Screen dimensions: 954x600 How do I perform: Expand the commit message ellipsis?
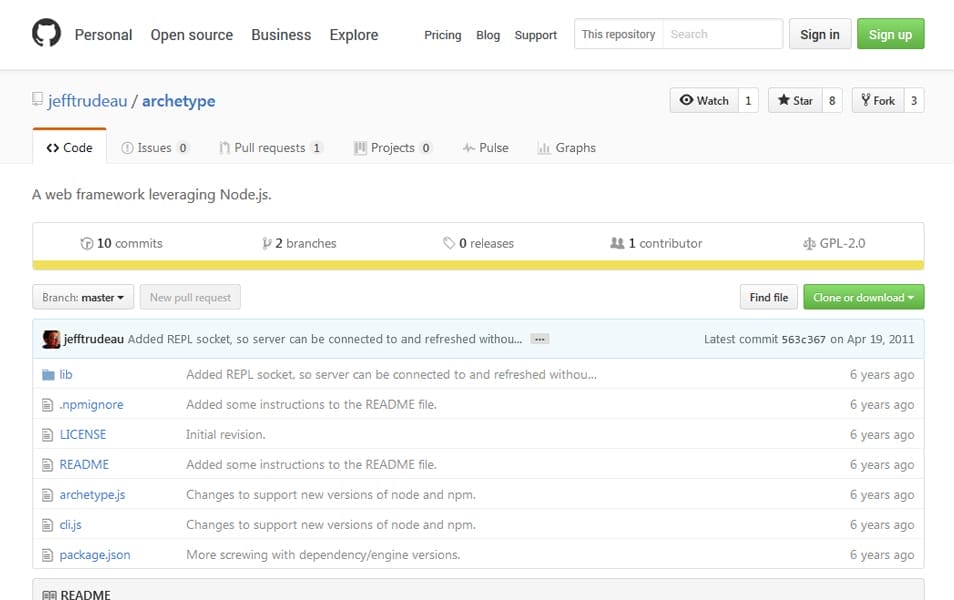coord(539,339)
